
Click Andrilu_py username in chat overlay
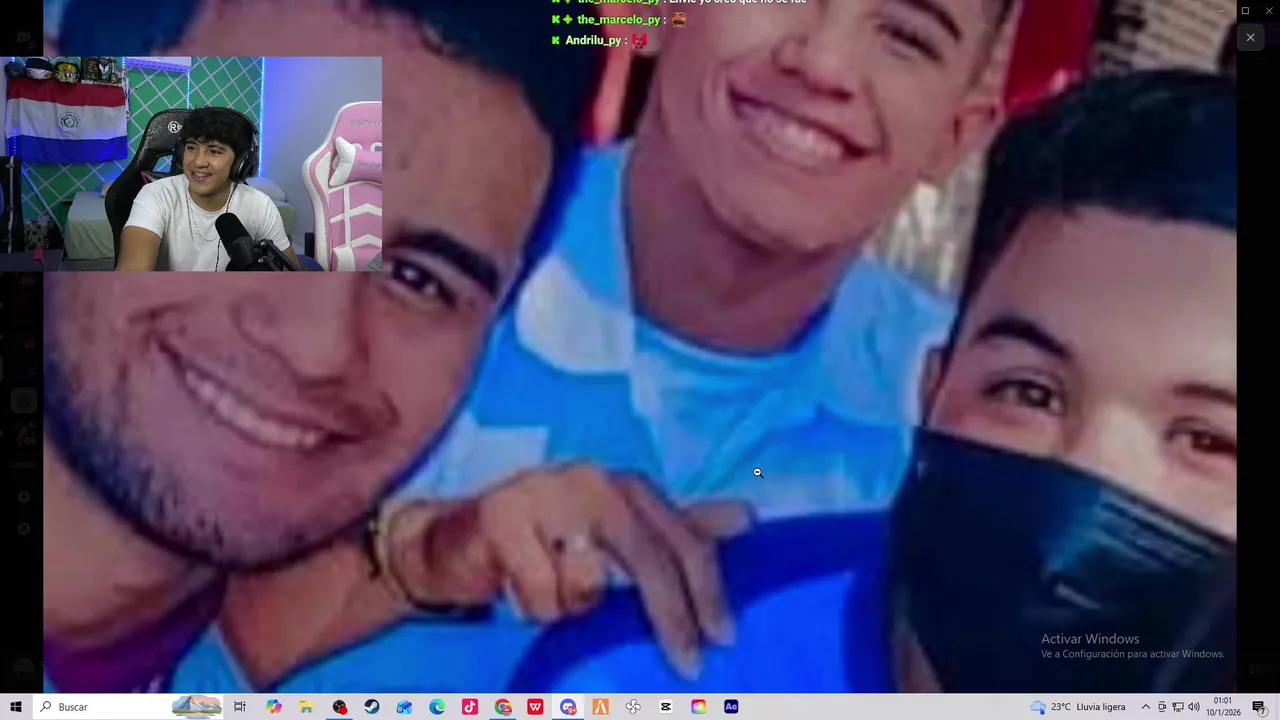(x=595, y=40)
